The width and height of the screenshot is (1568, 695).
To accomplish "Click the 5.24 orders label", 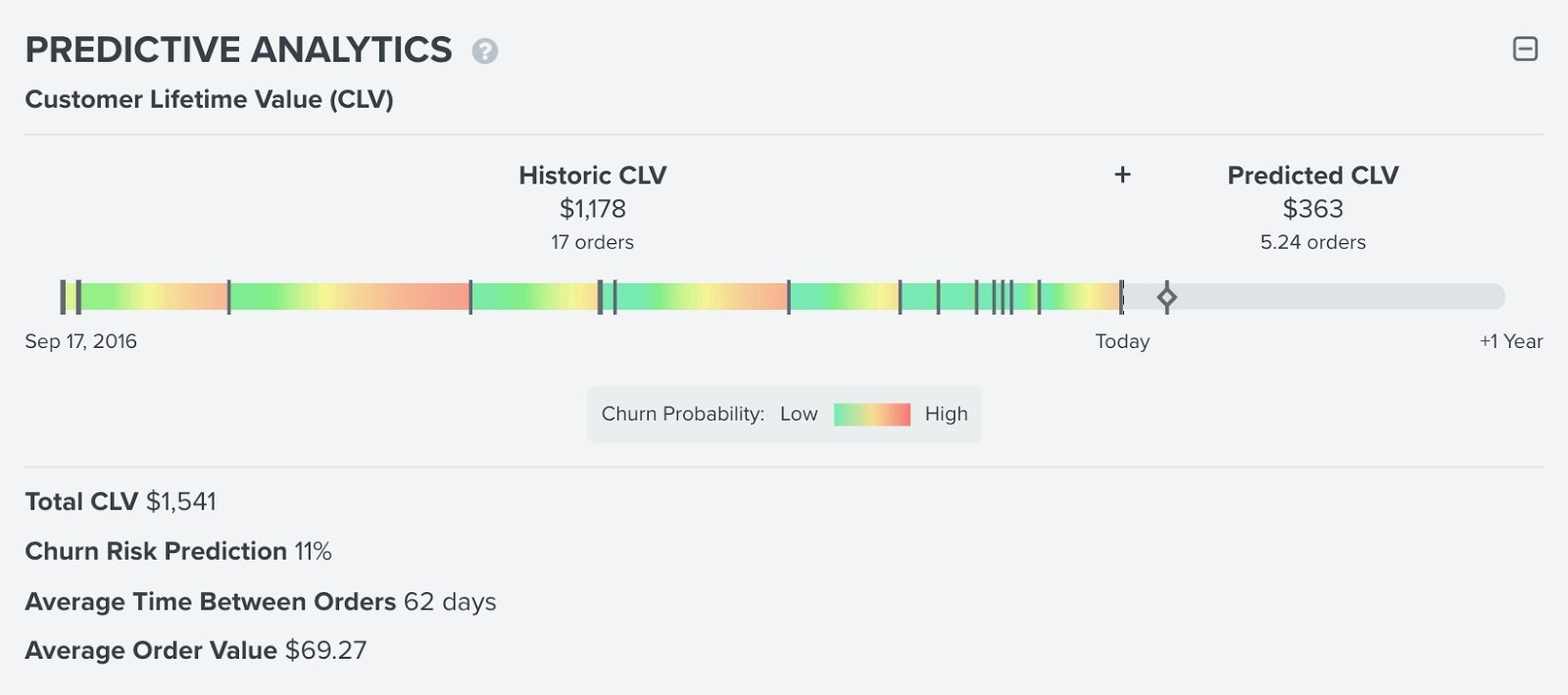I will (x=1312, y=242).
